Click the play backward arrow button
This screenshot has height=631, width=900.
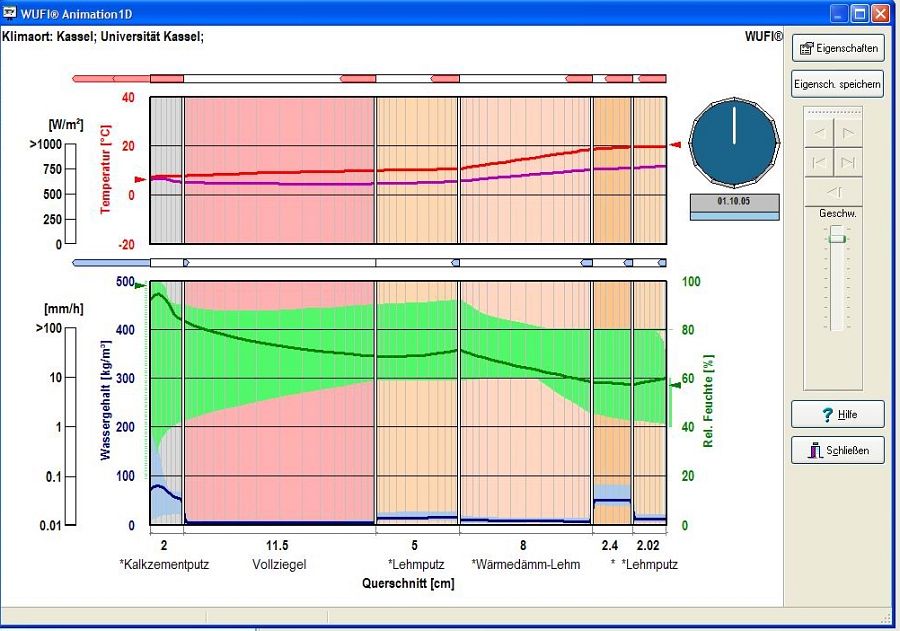click(x=819, y=132)
